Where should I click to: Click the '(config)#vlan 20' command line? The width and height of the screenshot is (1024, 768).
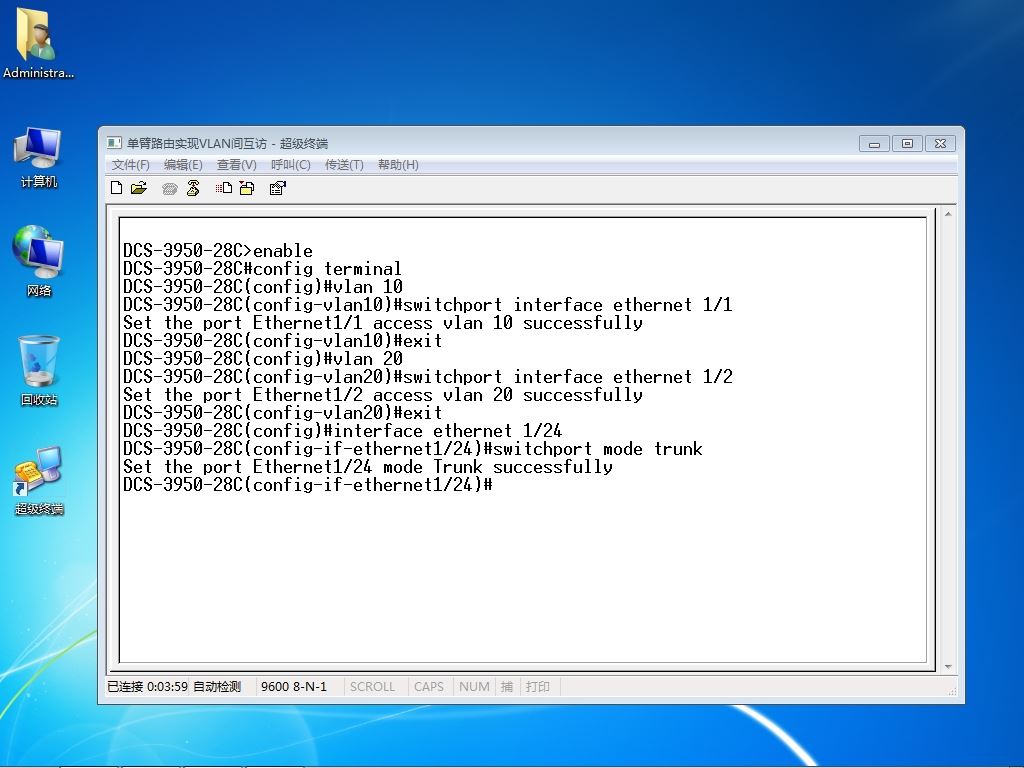coord(263,359)
